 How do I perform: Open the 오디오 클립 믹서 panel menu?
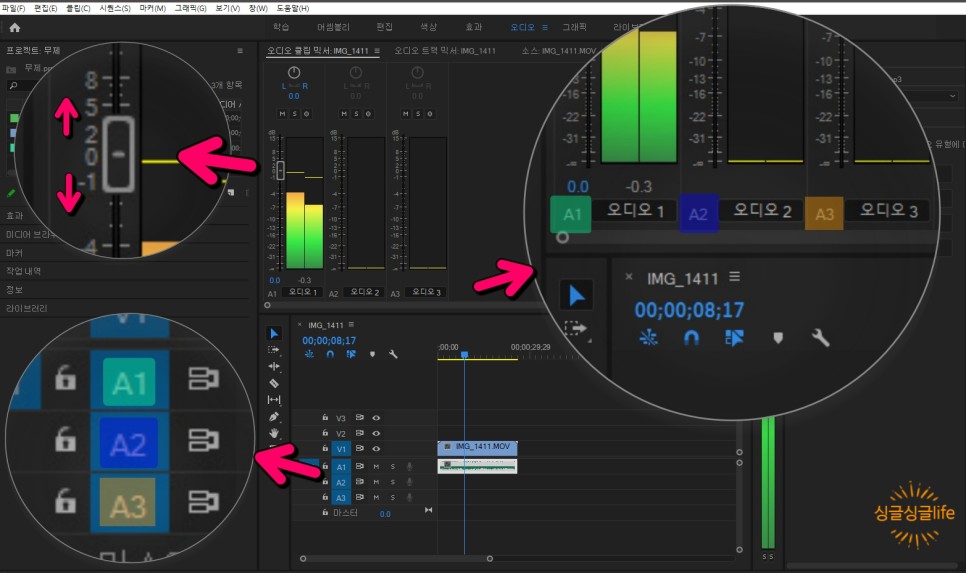(x=377, y=51)
